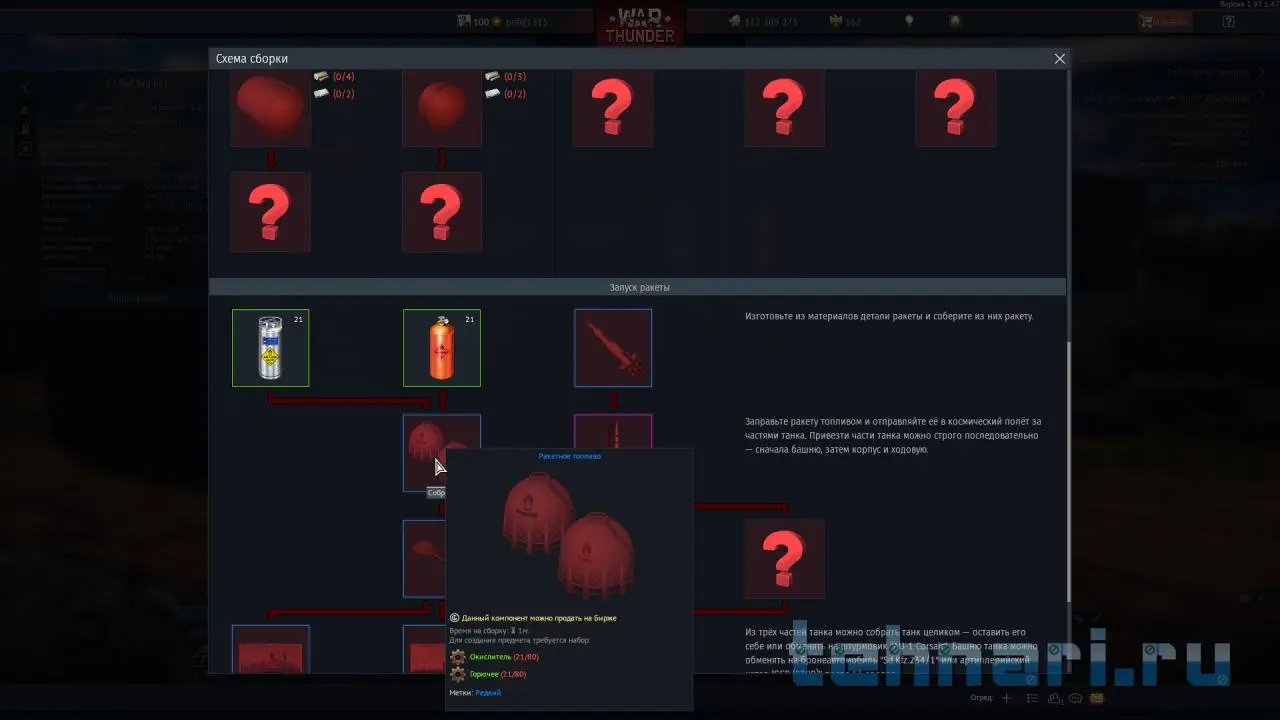The image size is (1280, 720).
Task: Click the lightbulb icon in the top bar
Action: point(909,21)
